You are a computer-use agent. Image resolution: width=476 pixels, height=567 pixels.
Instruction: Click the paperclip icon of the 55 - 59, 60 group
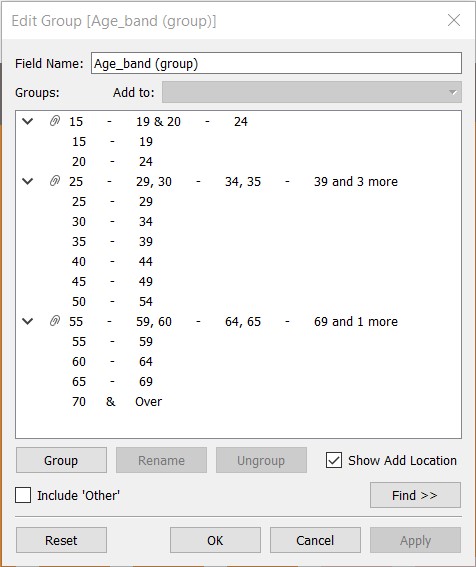55,321
